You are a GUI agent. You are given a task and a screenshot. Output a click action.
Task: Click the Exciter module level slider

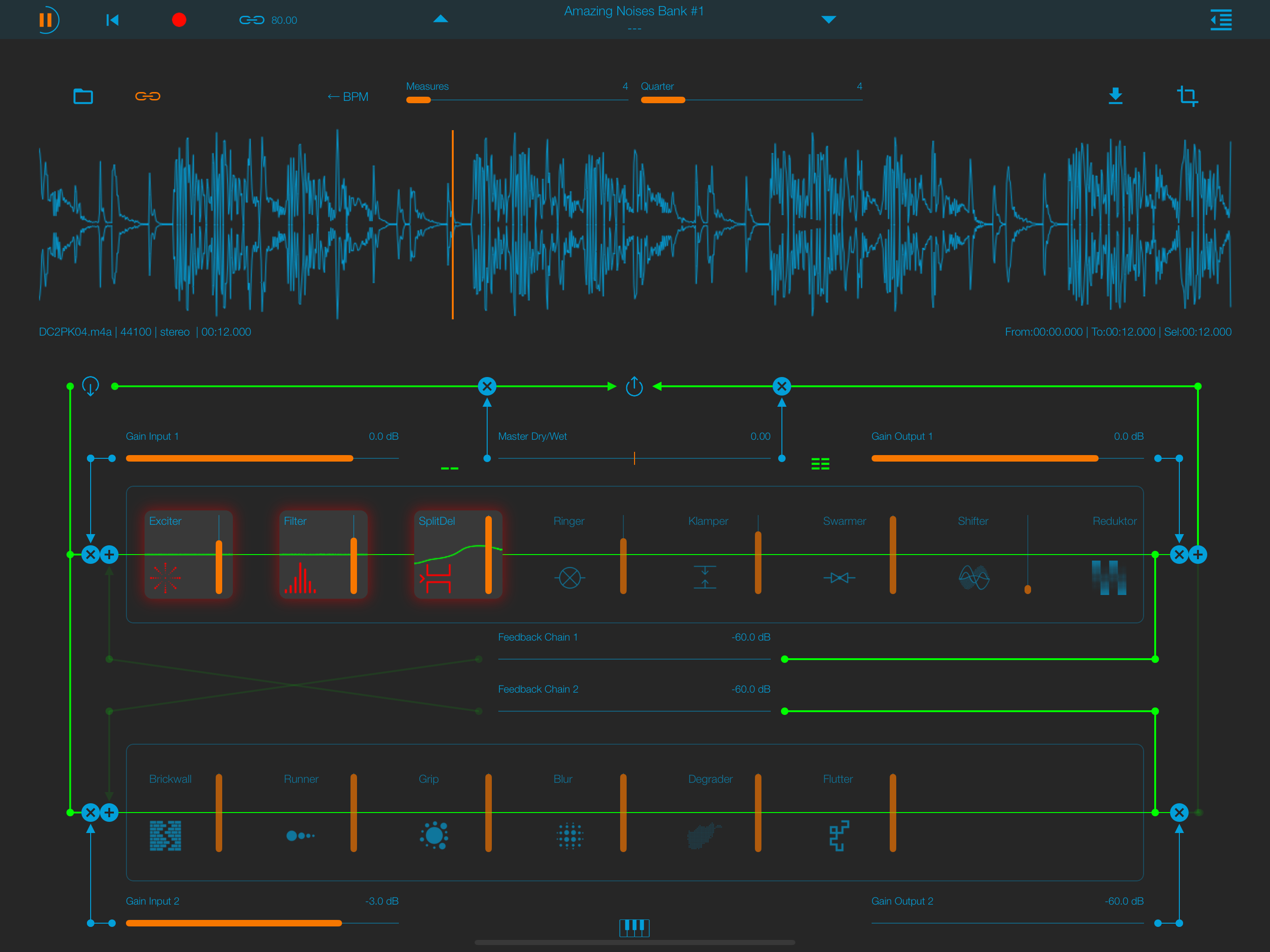pos(219,554)
